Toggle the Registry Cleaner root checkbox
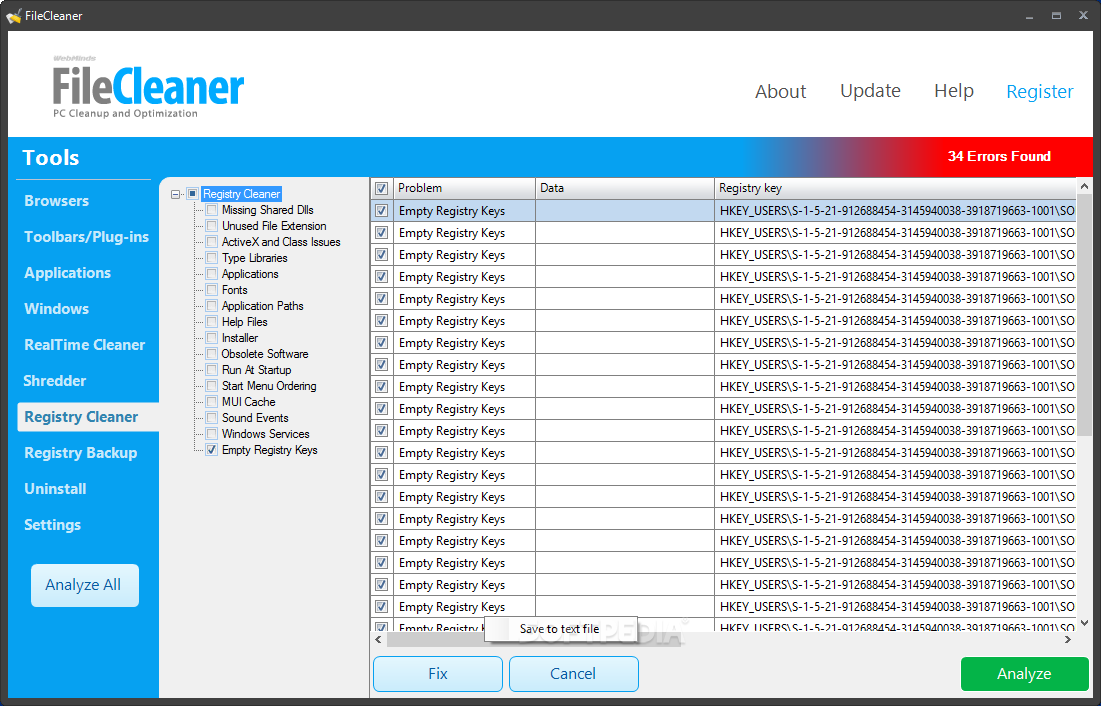Image resolution: width=1101 pixels, height=706 pixels. [192, 194]
